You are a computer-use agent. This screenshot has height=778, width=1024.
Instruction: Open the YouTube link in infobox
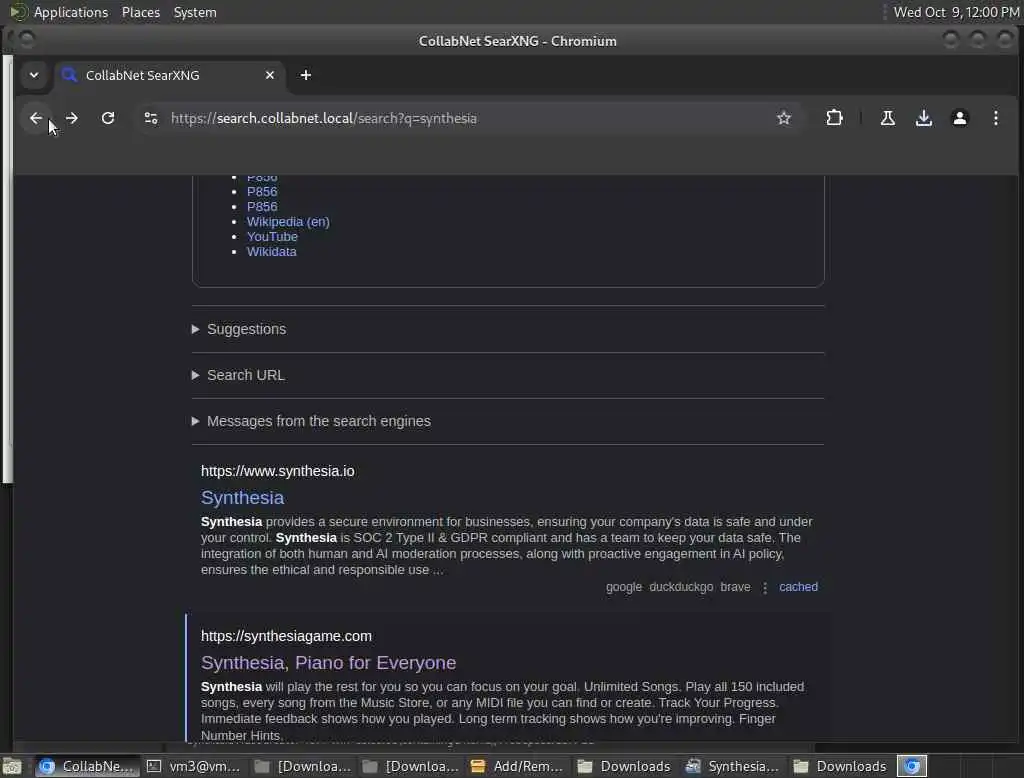pyautogui.click(x=272, y=236)
